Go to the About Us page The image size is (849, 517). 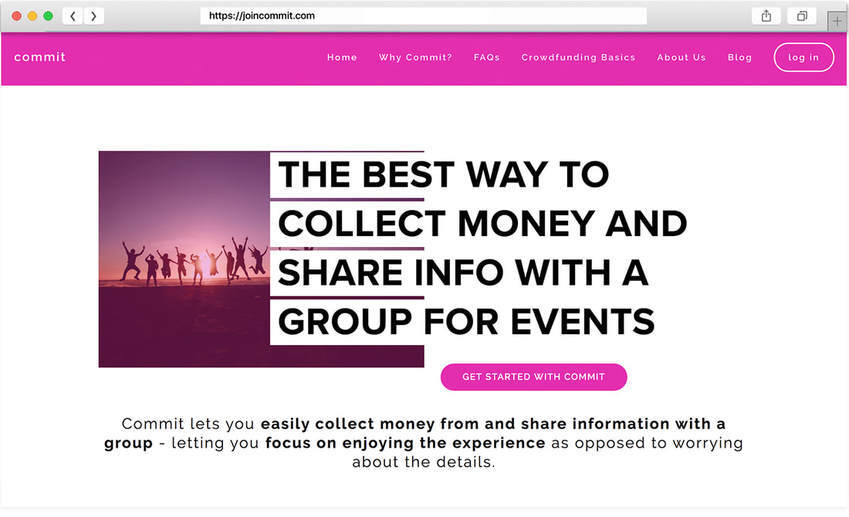(681, 58)
